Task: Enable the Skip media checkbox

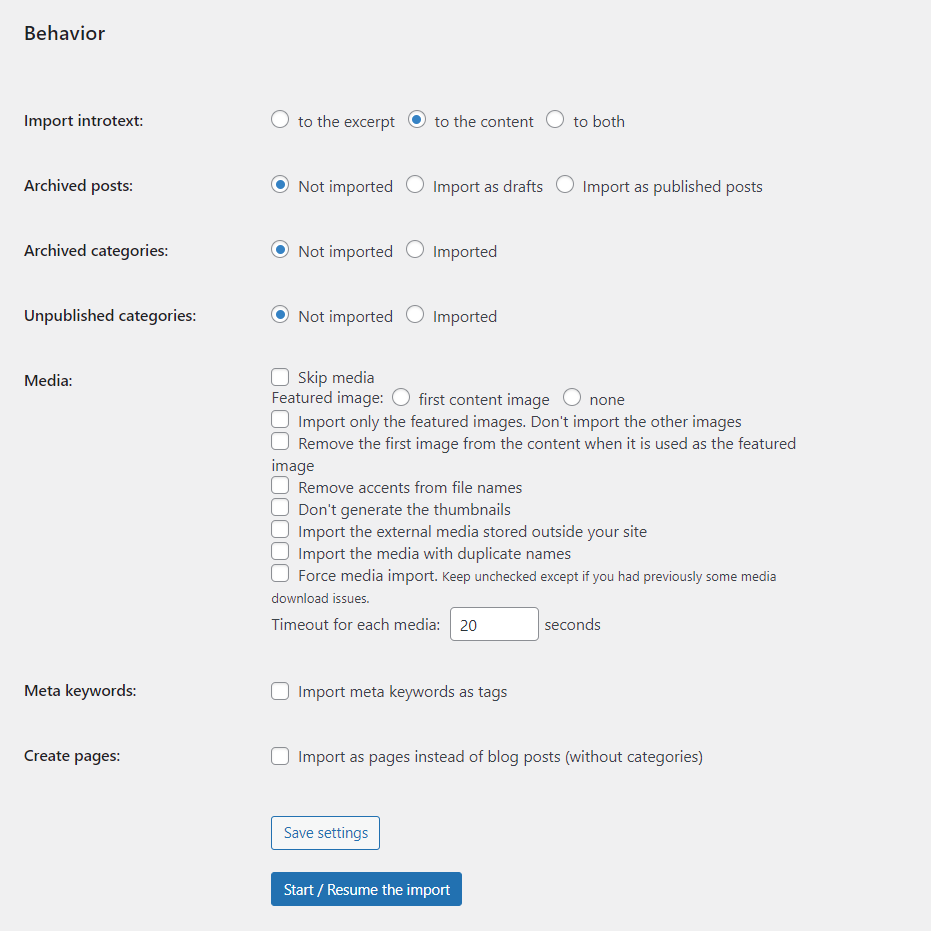Action: (x=280, y=377)
